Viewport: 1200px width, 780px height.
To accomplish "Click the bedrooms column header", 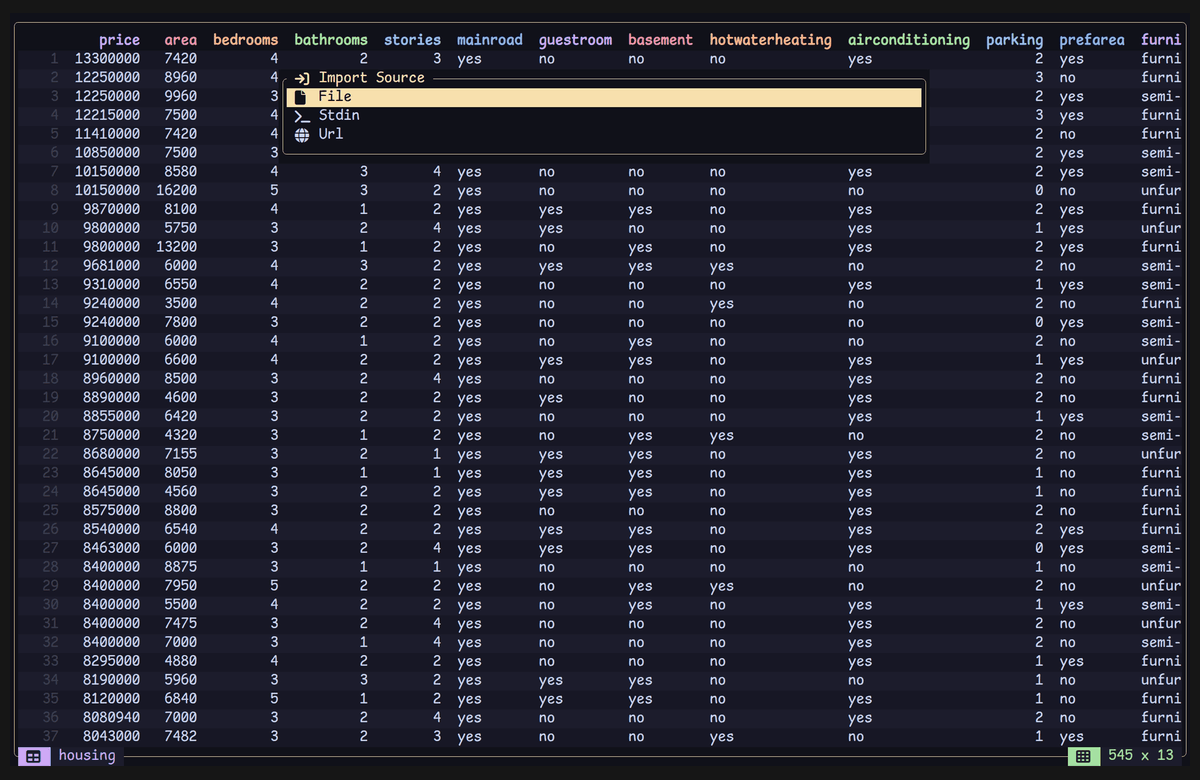I will coord(246,40).
